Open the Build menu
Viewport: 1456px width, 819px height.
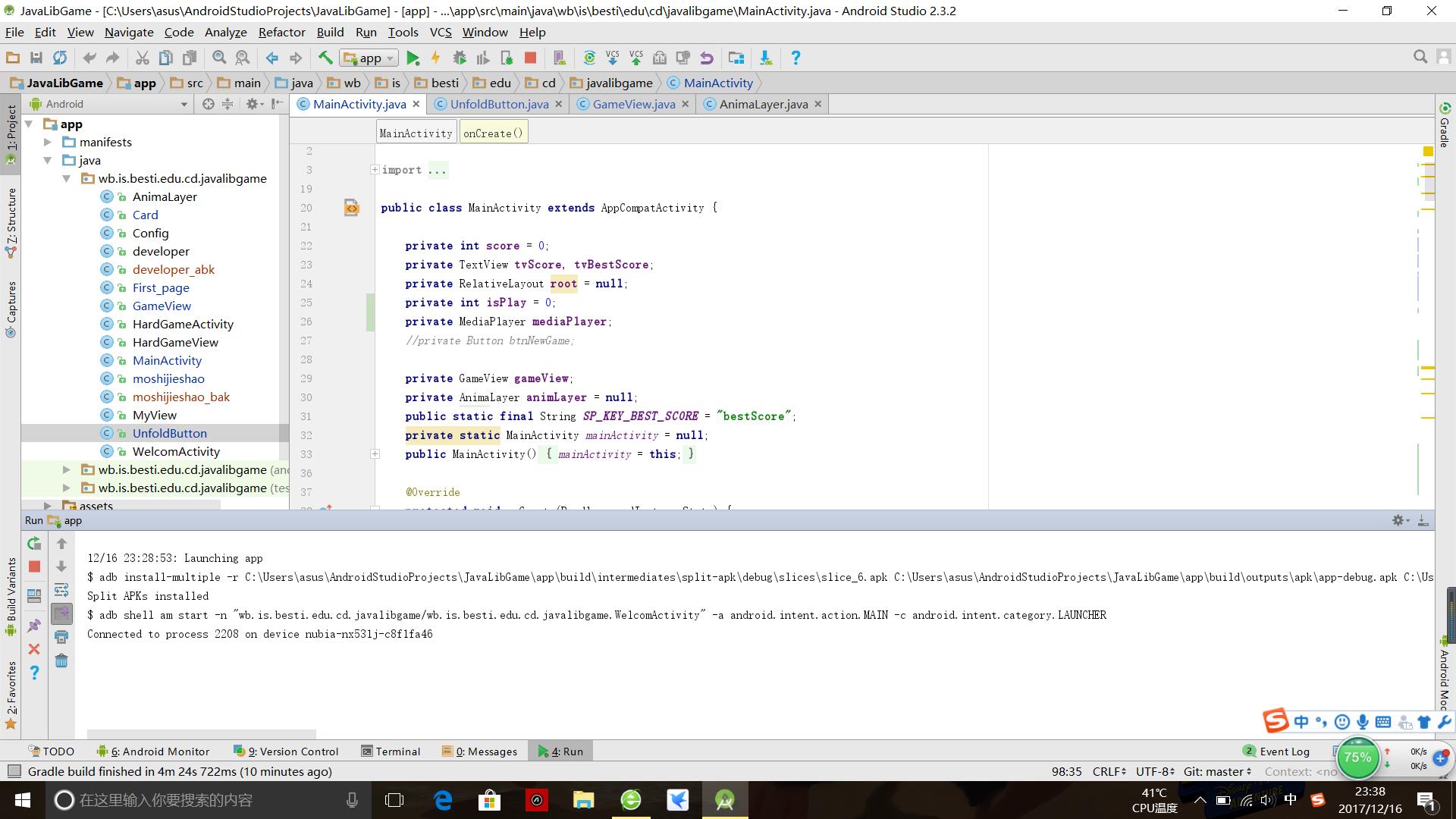330,32
